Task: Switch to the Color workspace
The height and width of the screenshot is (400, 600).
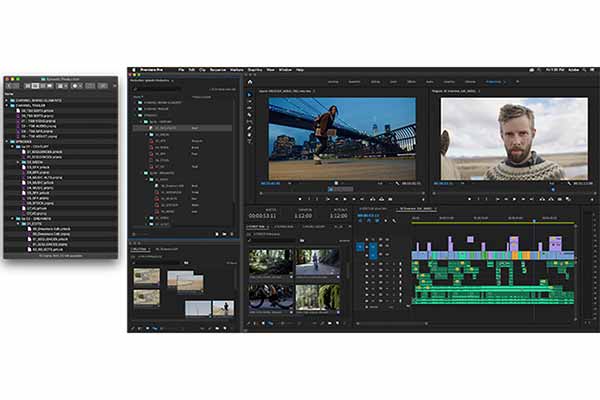Action: (x=393, y=82)
